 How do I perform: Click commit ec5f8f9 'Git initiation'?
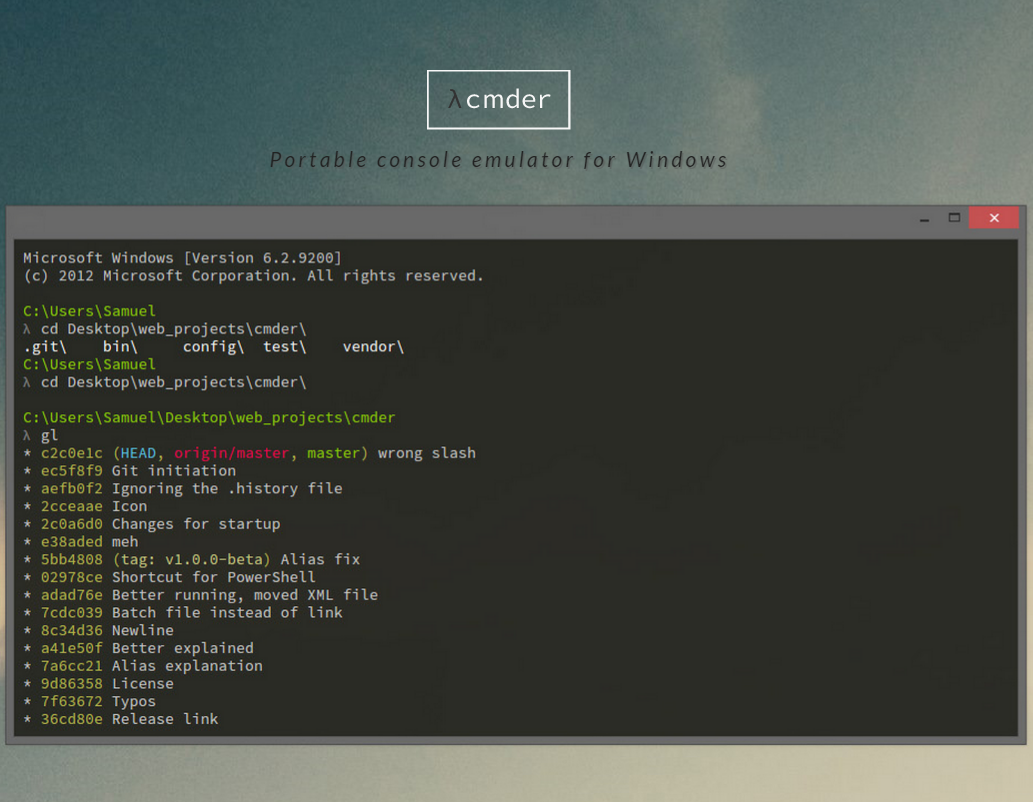click(130, 471)
